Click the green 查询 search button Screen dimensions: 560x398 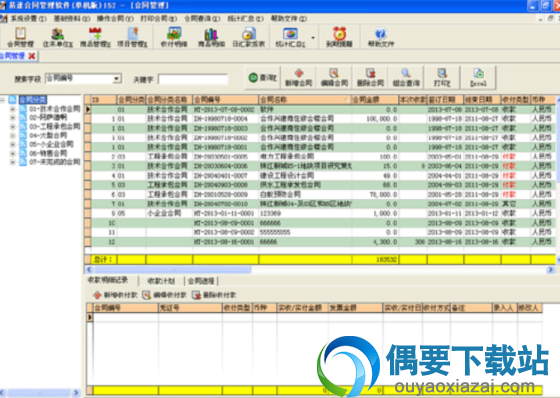(263, 78)
